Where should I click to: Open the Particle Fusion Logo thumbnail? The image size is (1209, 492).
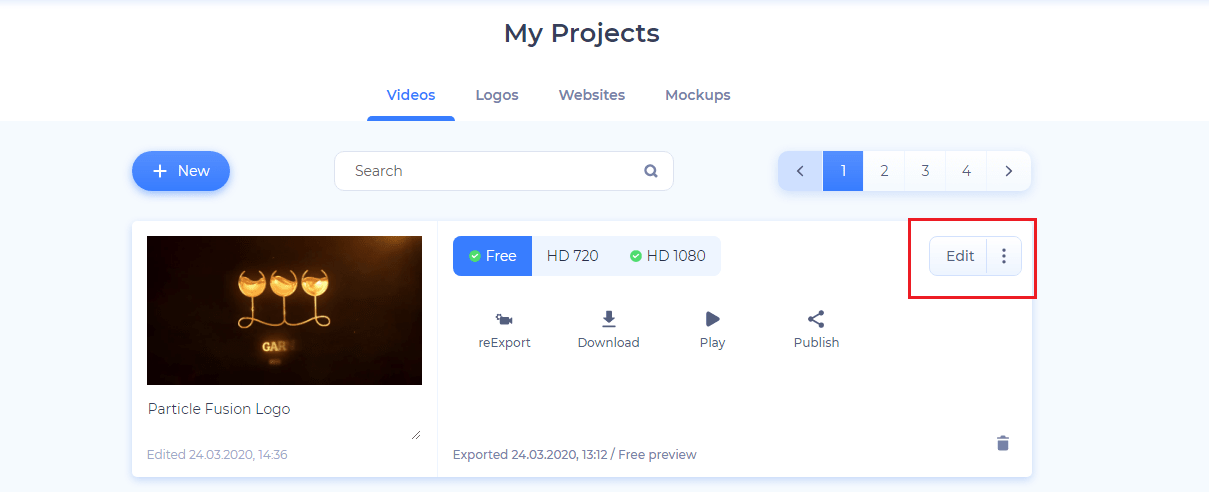pyautogui.click(x=284, y=310)
